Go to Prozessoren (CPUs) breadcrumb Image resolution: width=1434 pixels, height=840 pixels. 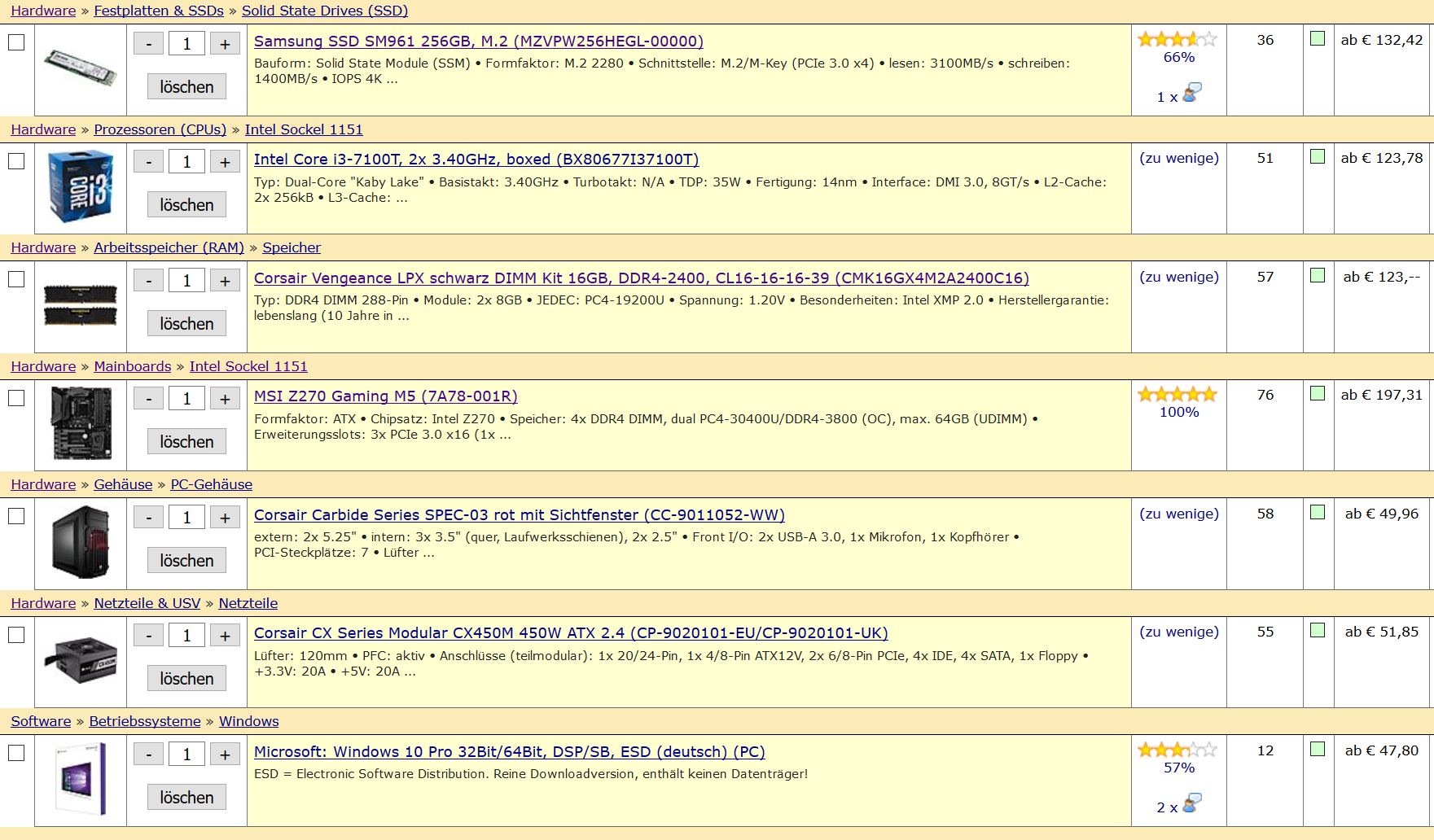point(160,129)
